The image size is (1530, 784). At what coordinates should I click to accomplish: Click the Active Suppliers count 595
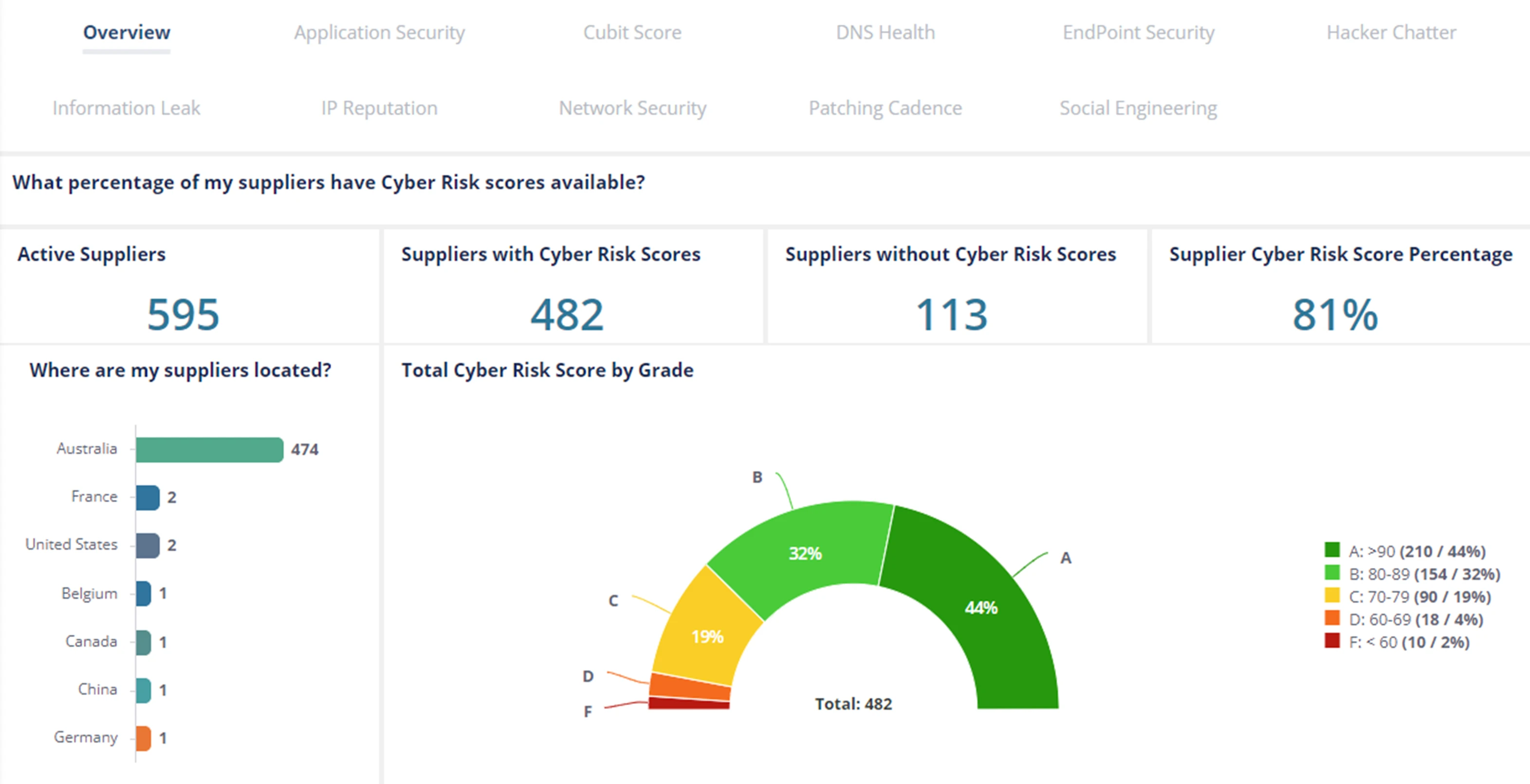pos(183,315)
